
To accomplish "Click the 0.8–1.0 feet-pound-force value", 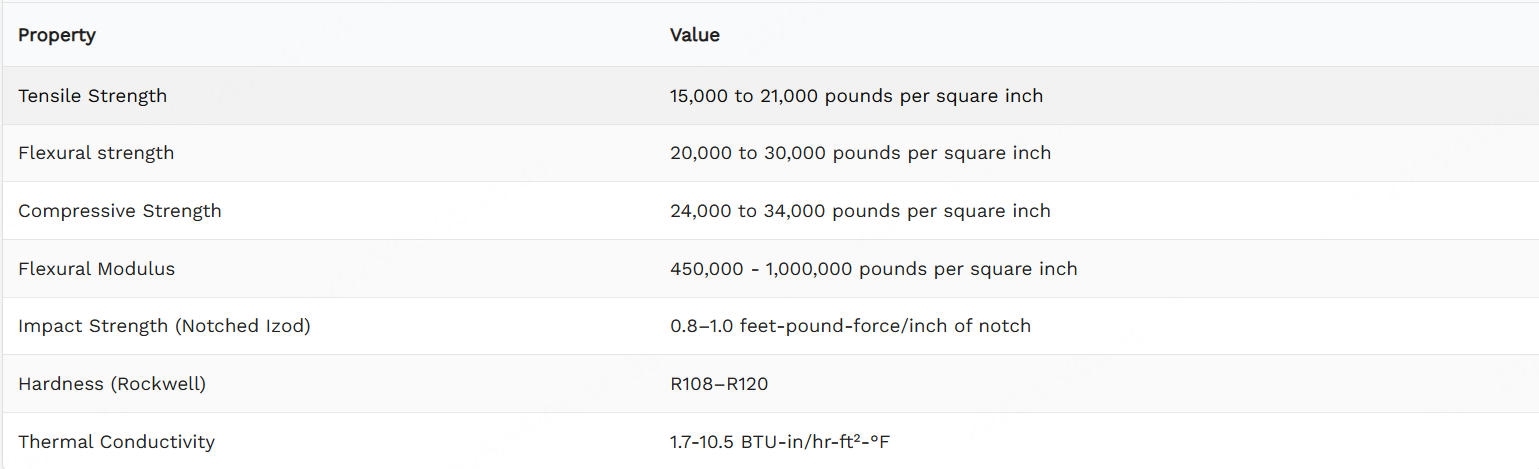I will coord(851,326).
